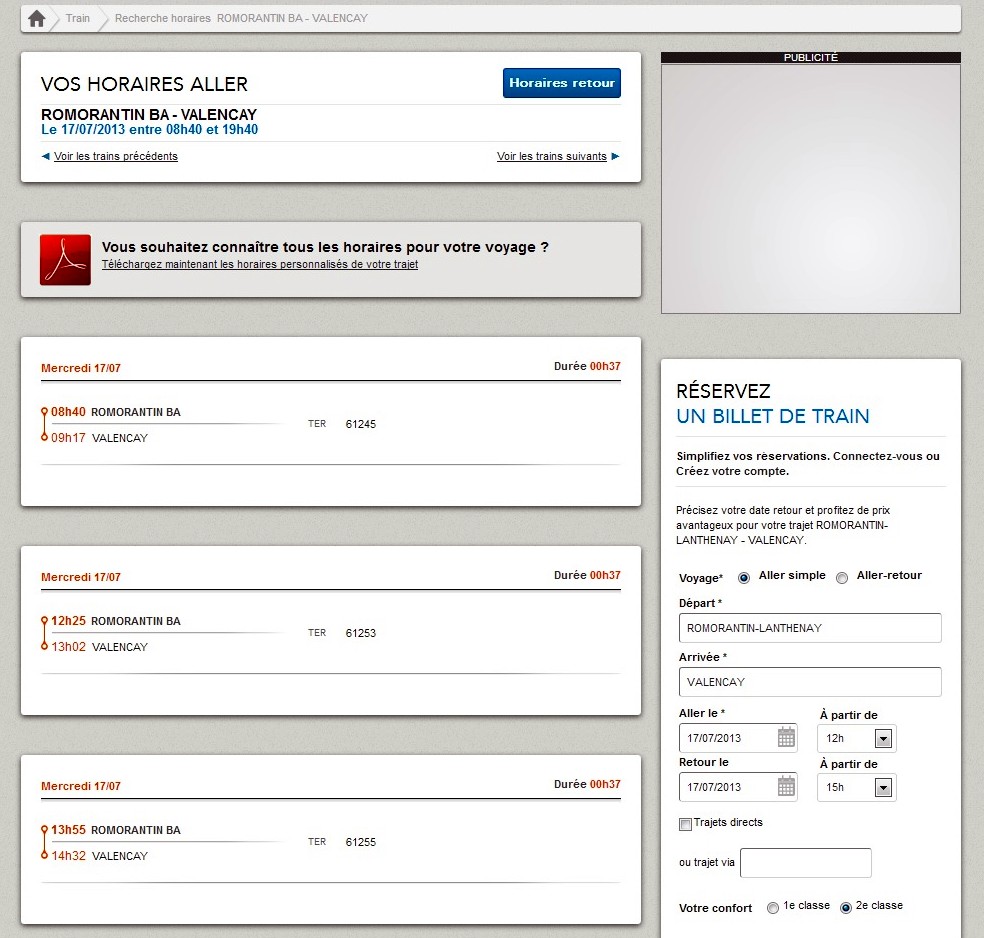984x938 pixels.
Task: Click the Vous souhaitez connaître tous les horaires heading
Action: coord(325,247)
